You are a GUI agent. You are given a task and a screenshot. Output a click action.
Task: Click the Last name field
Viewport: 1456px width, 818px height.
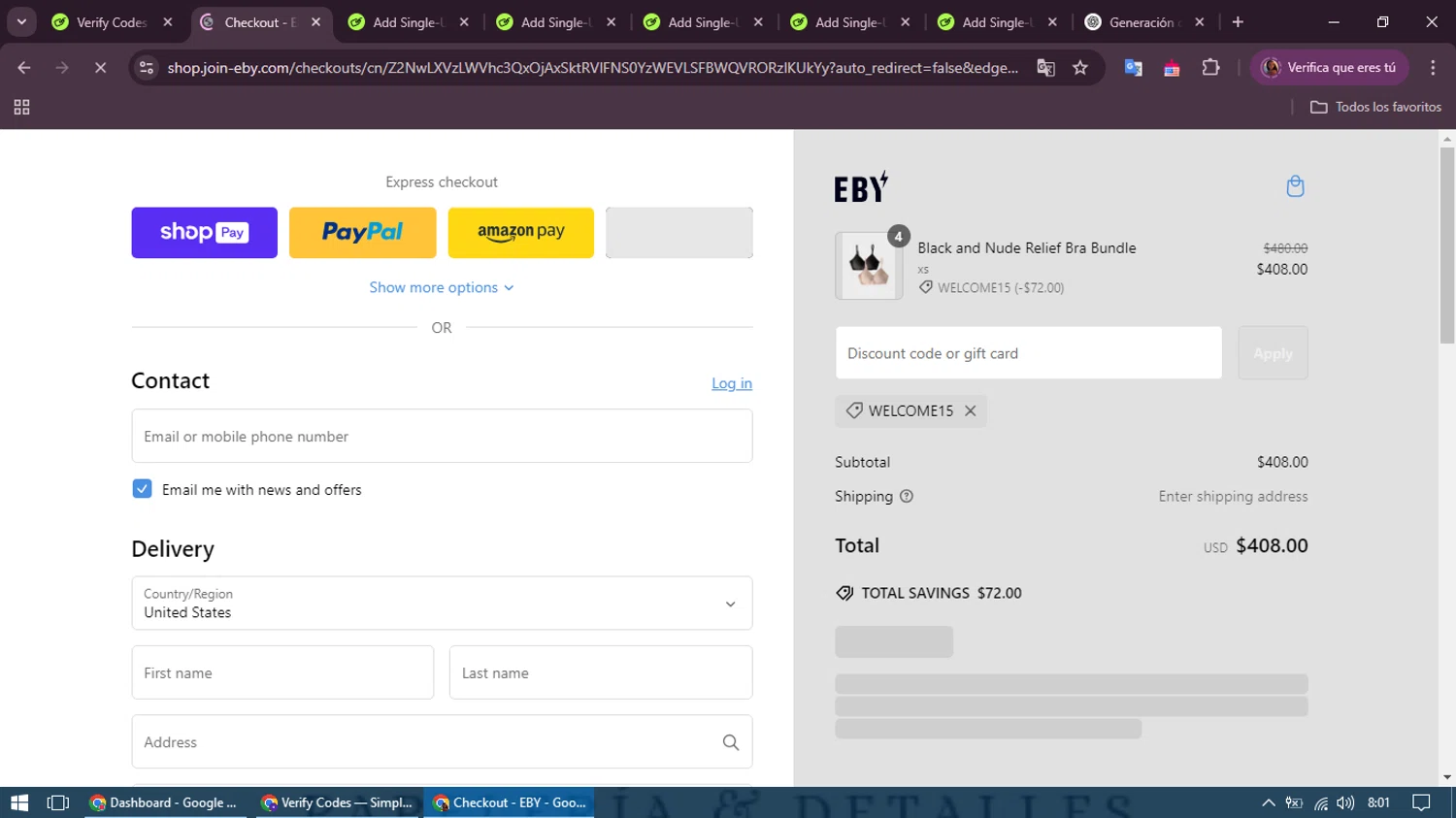[x=601, y=672]
